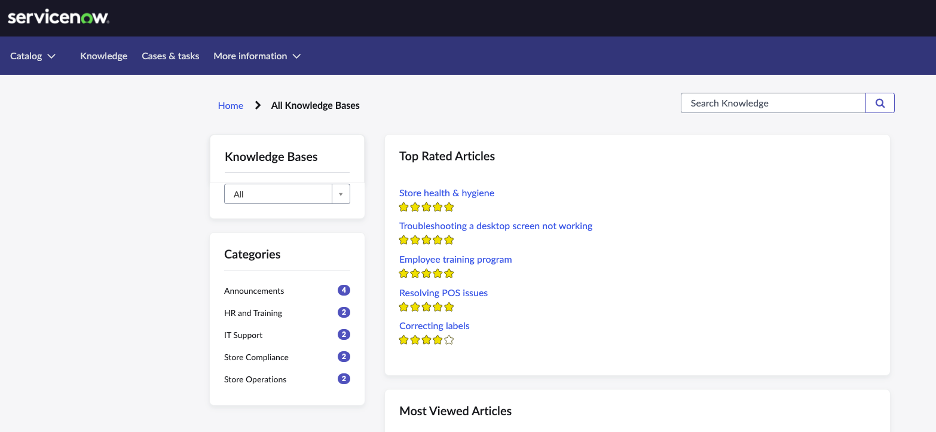This screenshot has height=432, width=936.
Task: Click the star rating under Store health & hygiene
Action: (426, 207)
